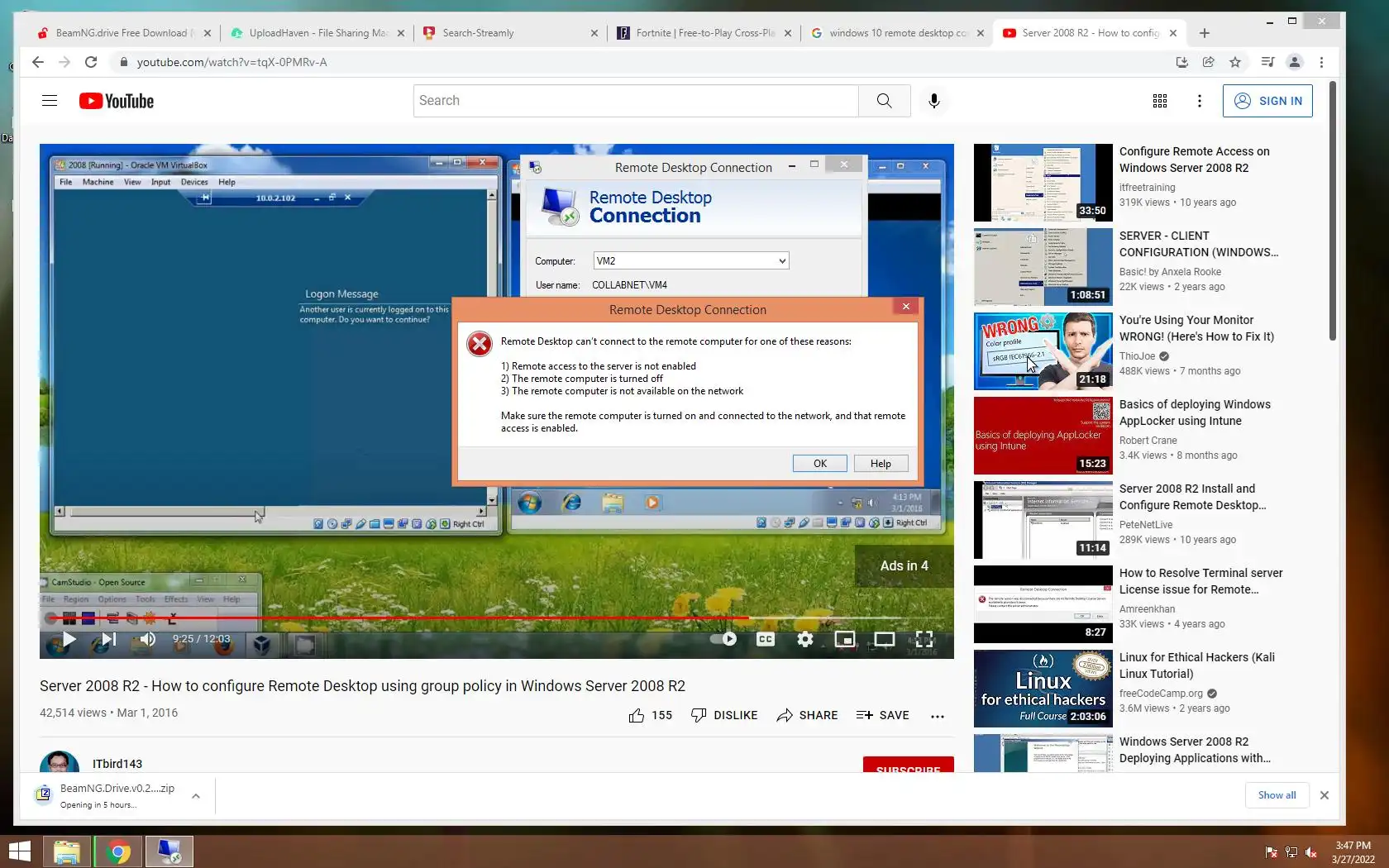This screenshot has height=868, width=1389.
Task: Open the taskbar clock and date
Action: pos(1353,852)
